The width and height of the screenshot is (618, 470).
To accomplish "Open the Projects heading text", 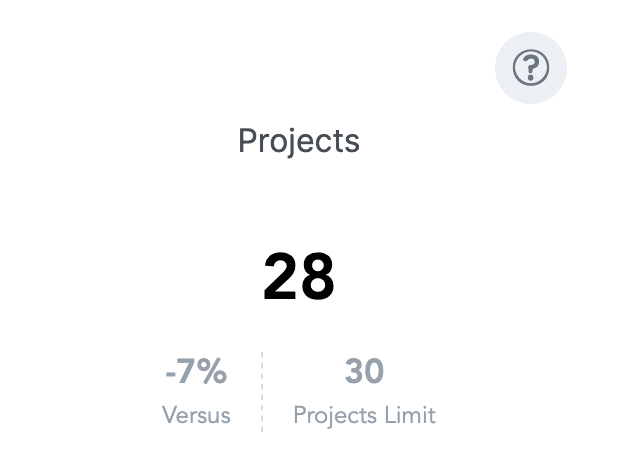I will coord(299,141).
